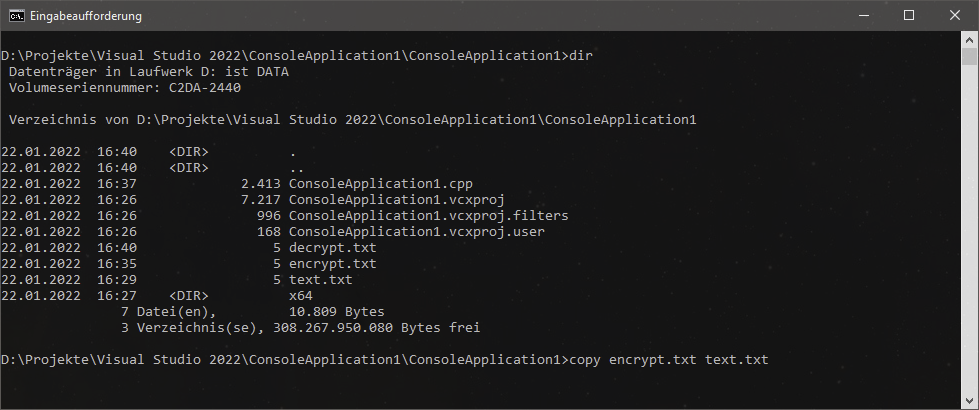979x410 pixels.
Task: Click the 5-byte text.txt listing row
Action: [320, 280]
